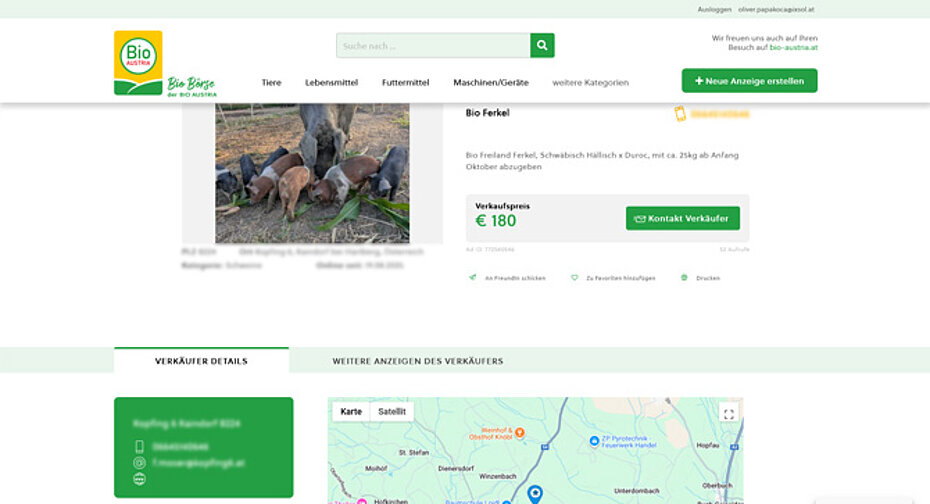Click the Ausloggen link
930x504 pixels.
tap(714, 9)
